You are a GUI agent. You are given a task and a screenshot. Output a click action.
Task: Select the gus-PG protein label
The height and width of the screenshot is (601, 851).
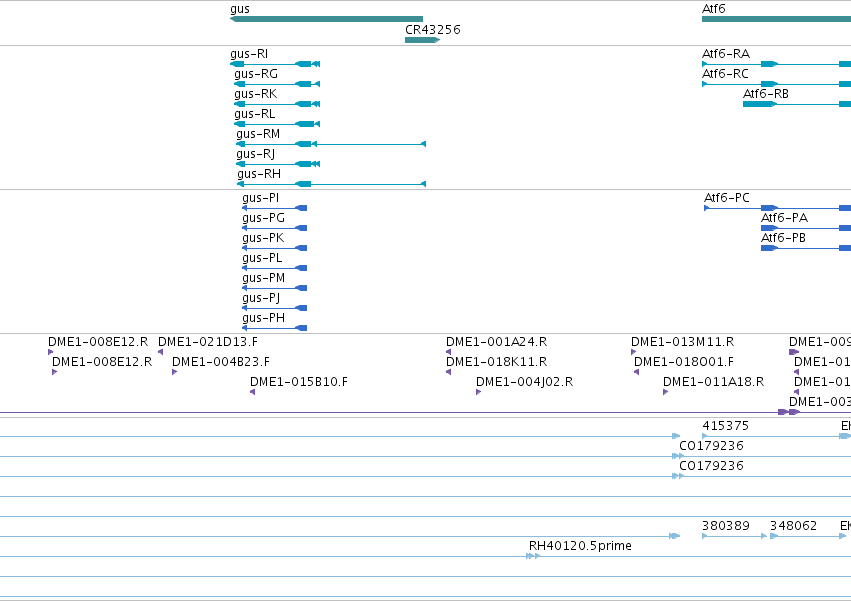pyautogui.click(x=263, y=218)
